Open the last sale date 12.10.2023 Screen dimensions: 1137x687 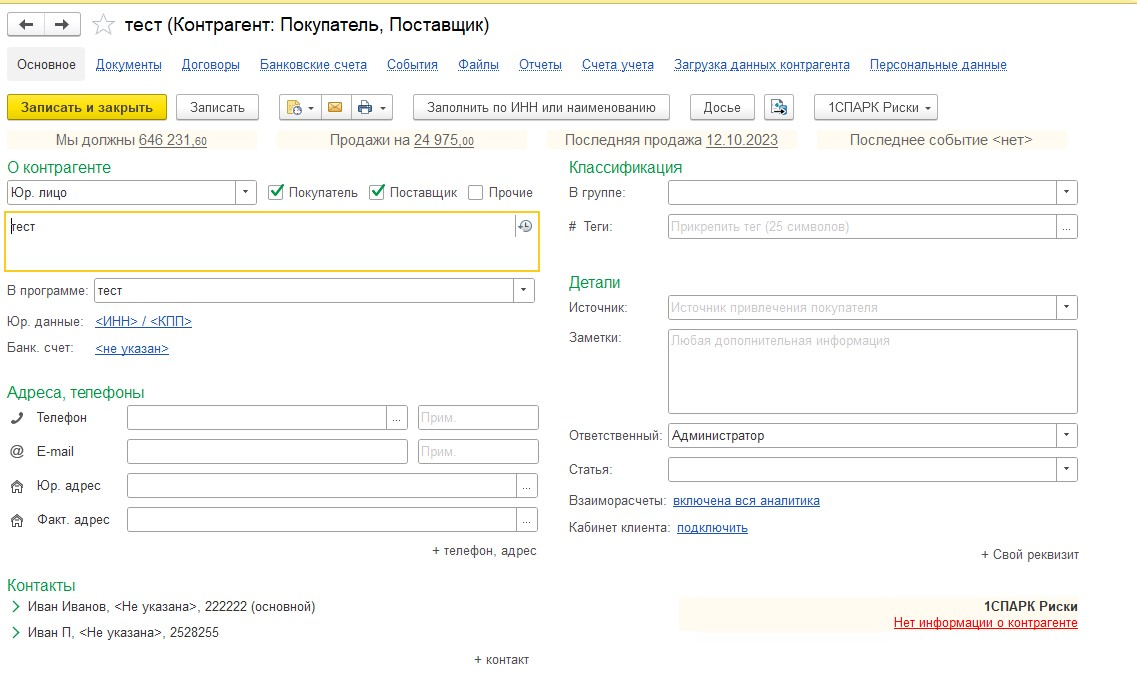[x=742, y=140]
